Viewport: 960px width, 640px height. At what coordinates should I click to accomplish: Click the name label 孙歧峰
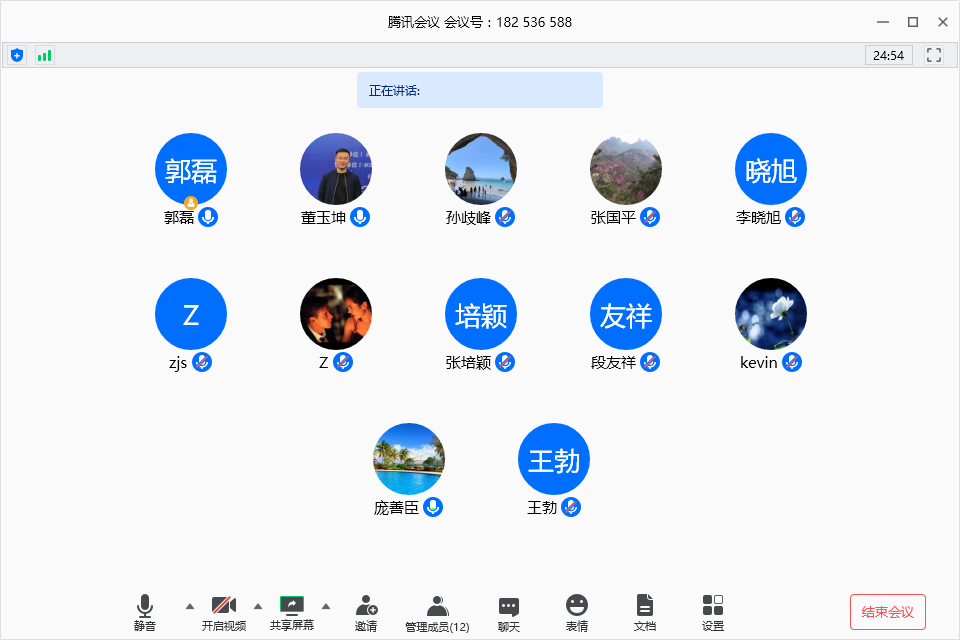(468, 217)
